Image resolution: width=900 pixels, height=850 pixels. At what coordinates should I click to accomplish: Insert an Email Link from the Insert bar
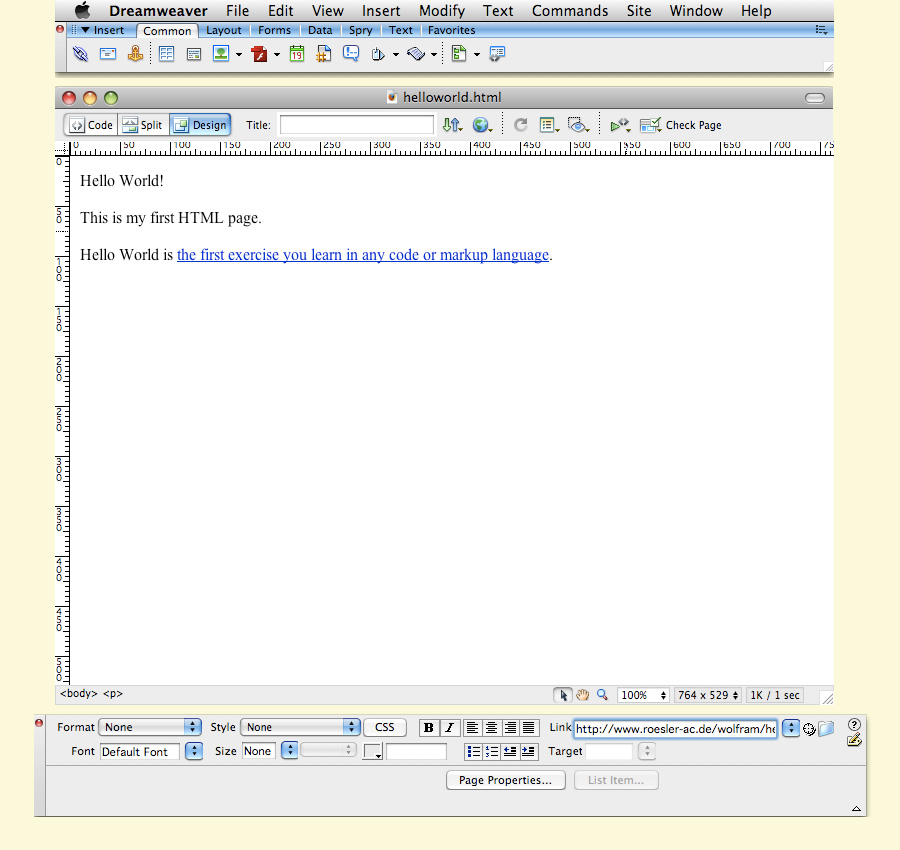(x=107, y=54)
